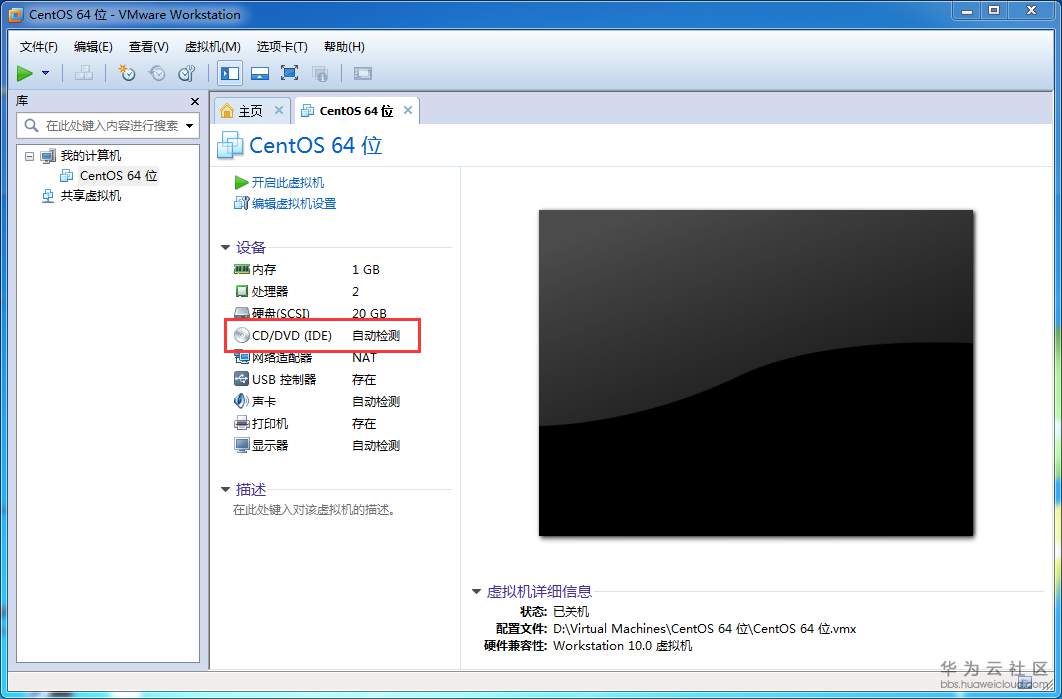Collapse the 设备 section
This screenshot has width=1062, height=699.
point(226,248)
